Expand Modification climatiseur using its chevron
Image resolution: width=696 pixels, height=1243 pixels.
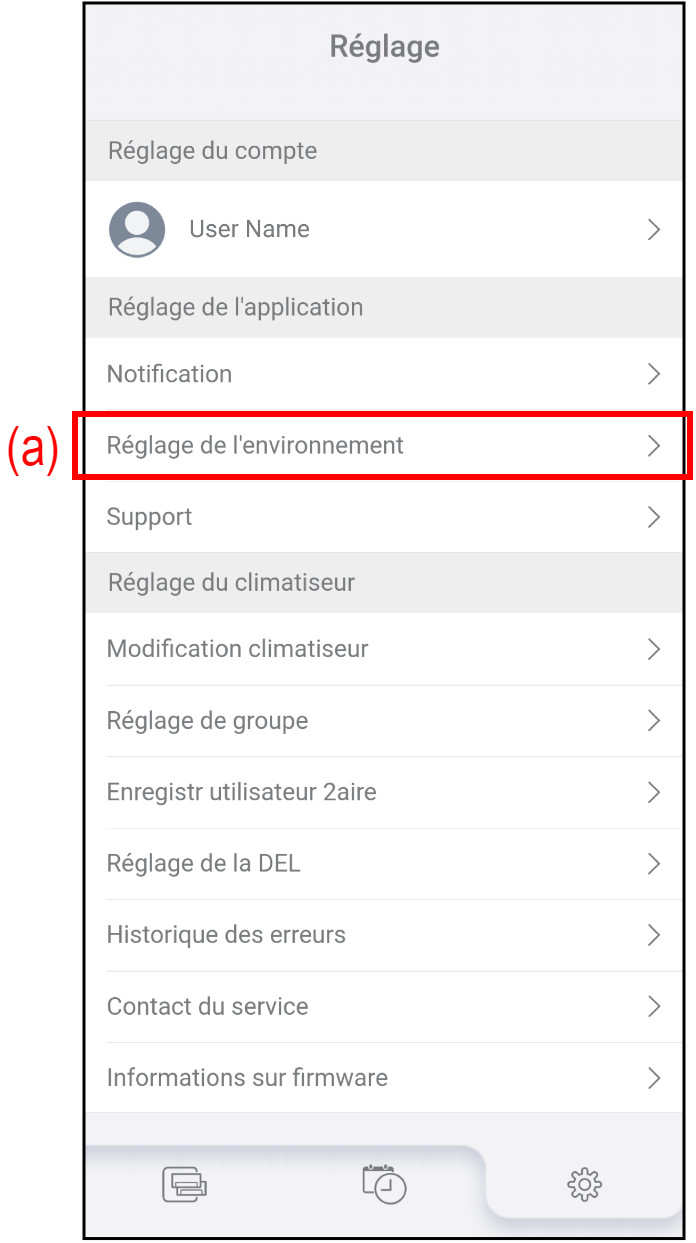pos(654,649)
